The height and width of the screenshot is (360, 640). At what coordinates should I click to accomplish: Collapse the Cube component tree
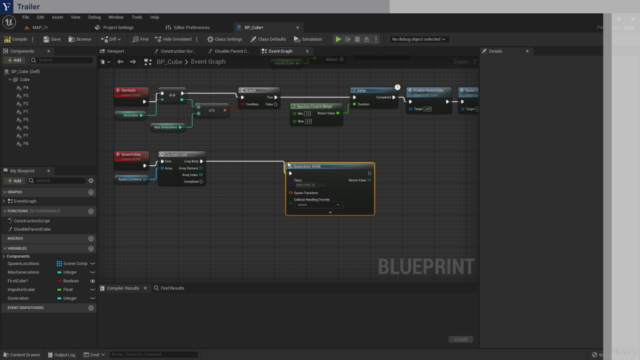point(10,80)
